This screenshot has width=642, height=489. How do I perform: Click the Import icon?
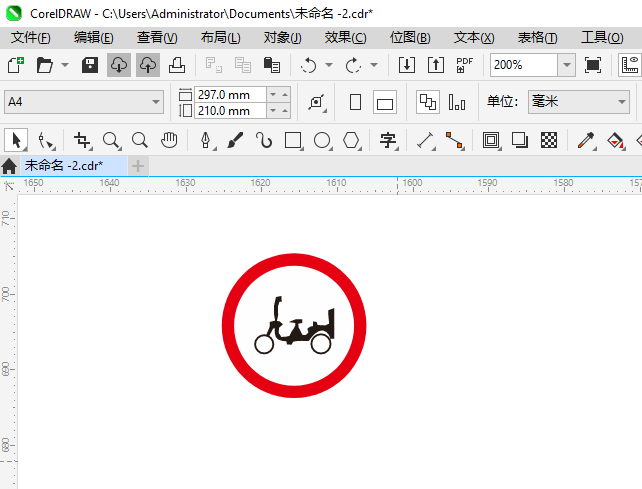point(407,65)
